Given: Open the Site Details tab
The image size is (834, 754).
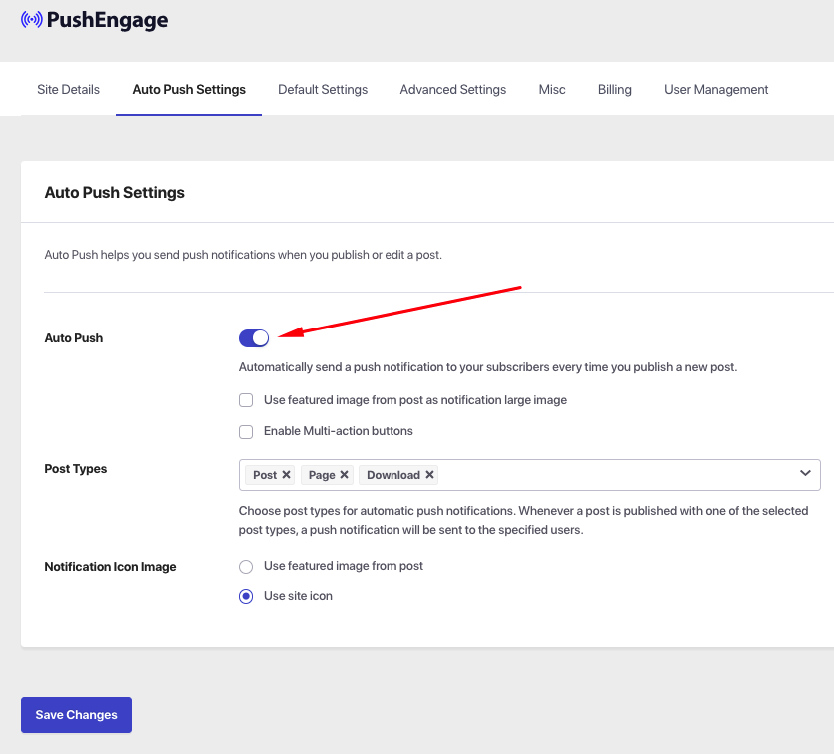Looking at the screenshot, I should tap(68, 90).
